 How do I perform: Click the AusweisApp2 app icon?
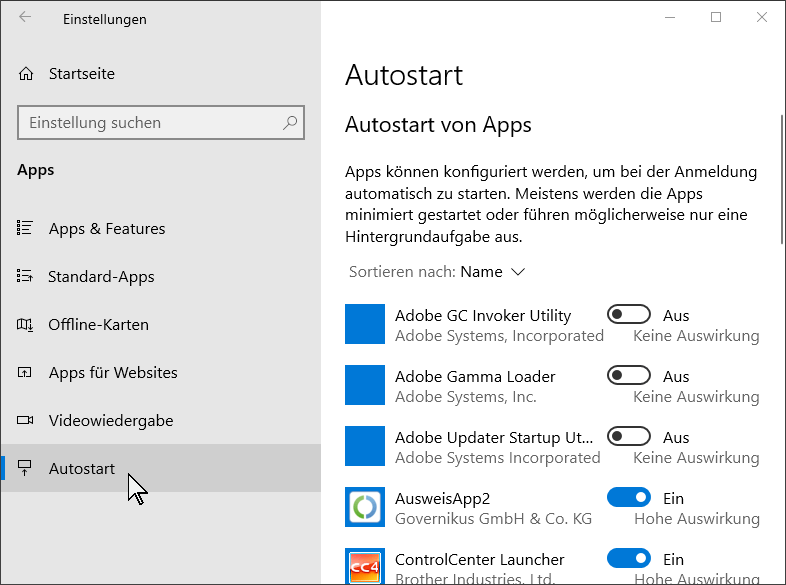pos(365,507)
